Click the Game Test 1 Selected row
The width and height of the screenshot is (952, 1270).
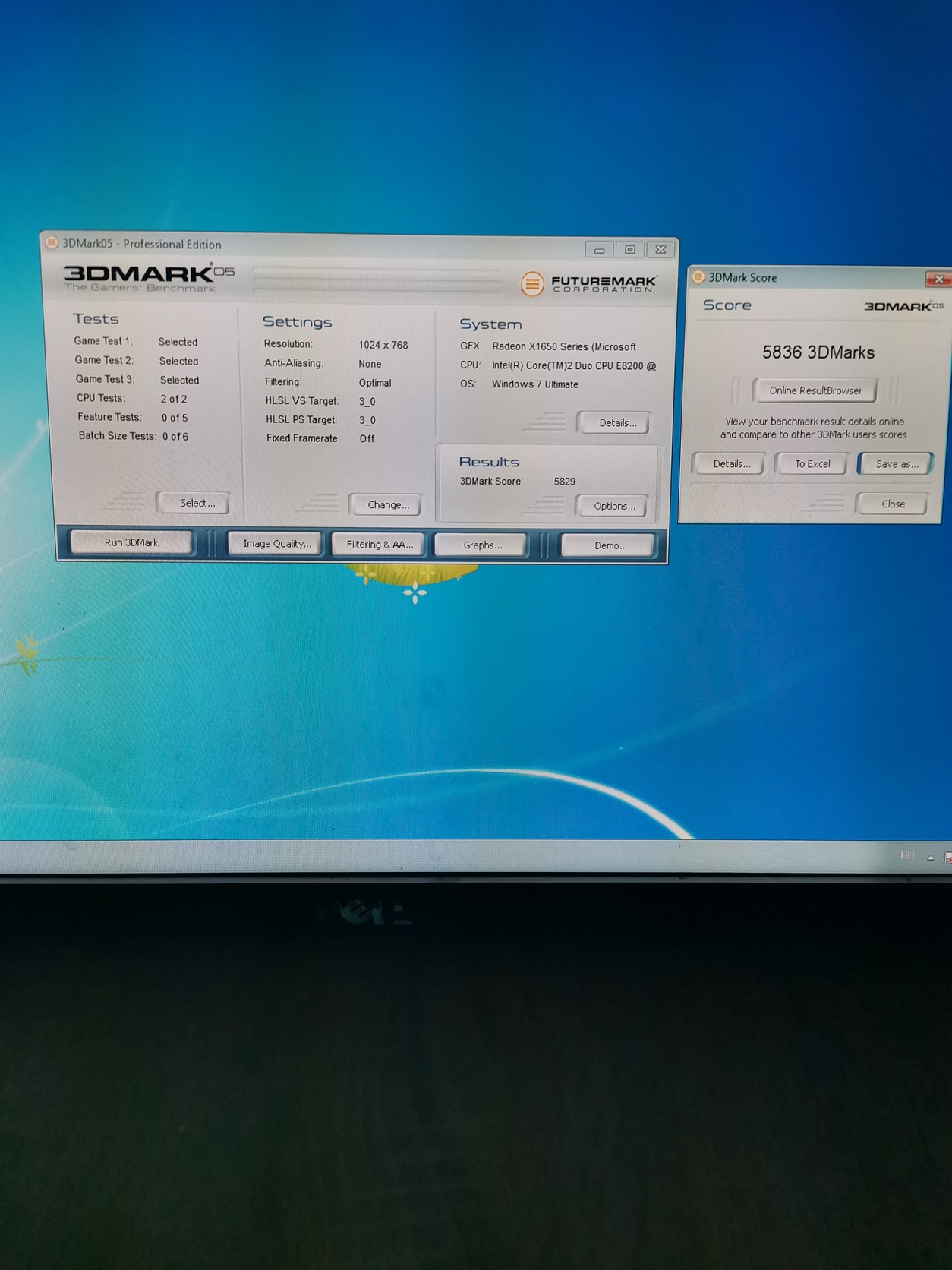[136, 342]
